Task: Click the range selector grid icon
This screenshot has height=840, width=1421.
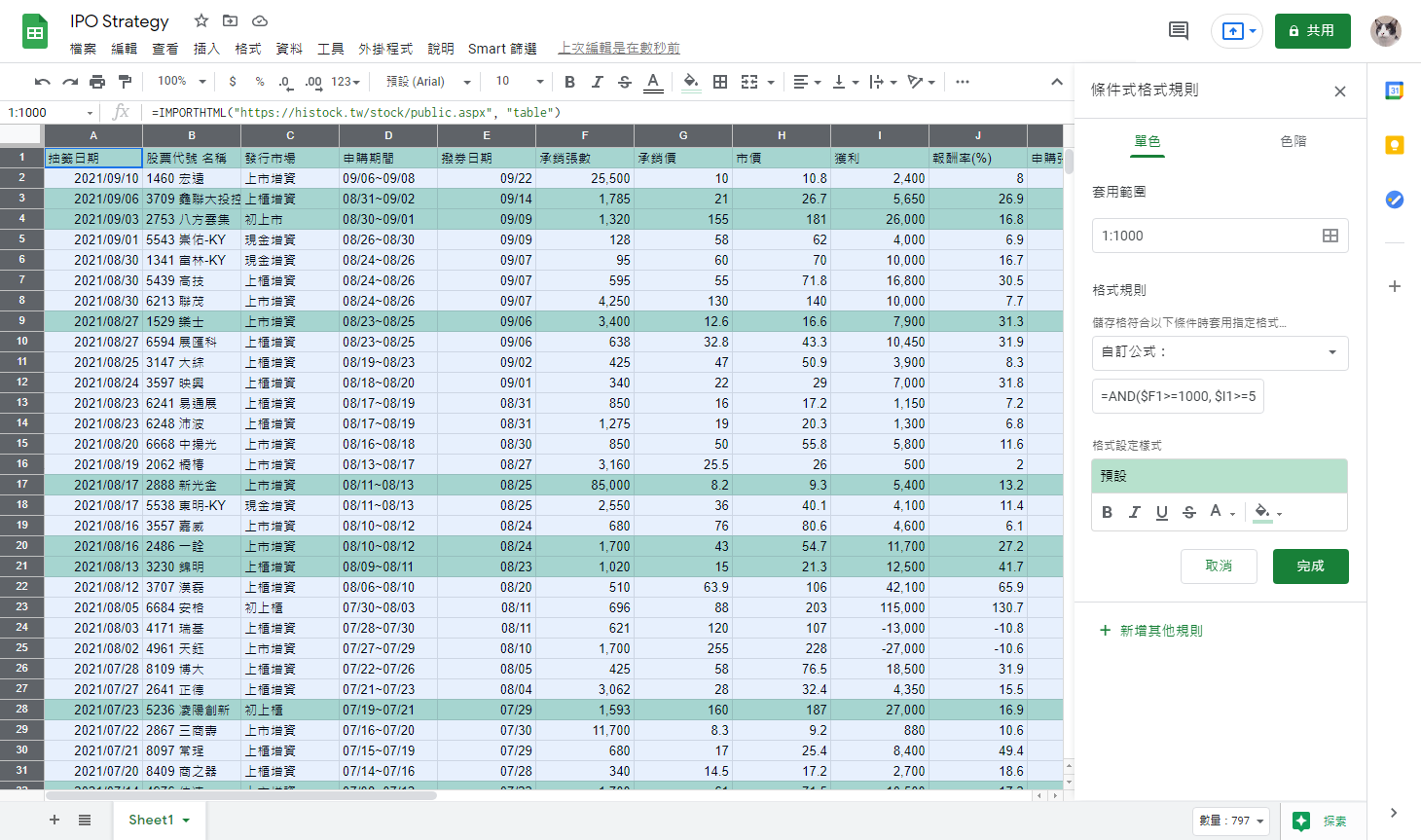Action: click(1330, 236)
